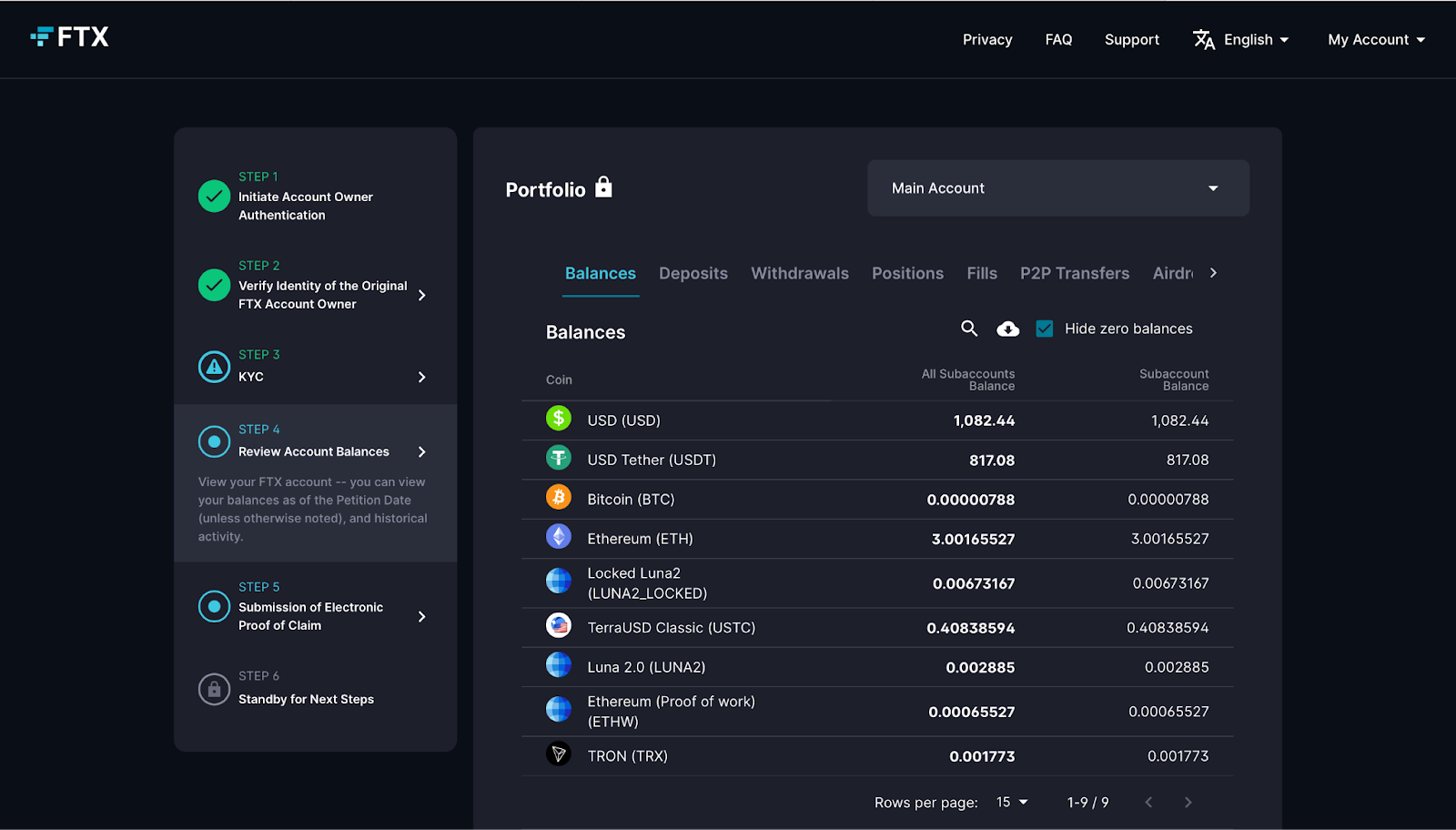1456x830 pixels.
Task: Open the My Account menu
Action: coord(1376,40)
